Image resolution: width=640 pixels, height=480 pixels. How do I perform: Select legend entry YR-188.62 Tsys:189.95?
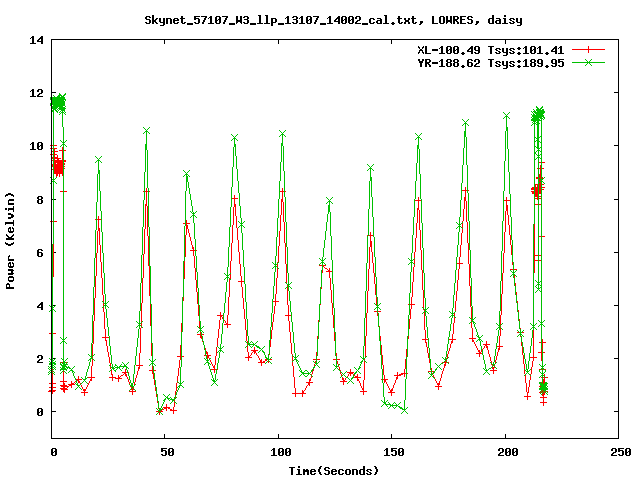coord(491,63)
